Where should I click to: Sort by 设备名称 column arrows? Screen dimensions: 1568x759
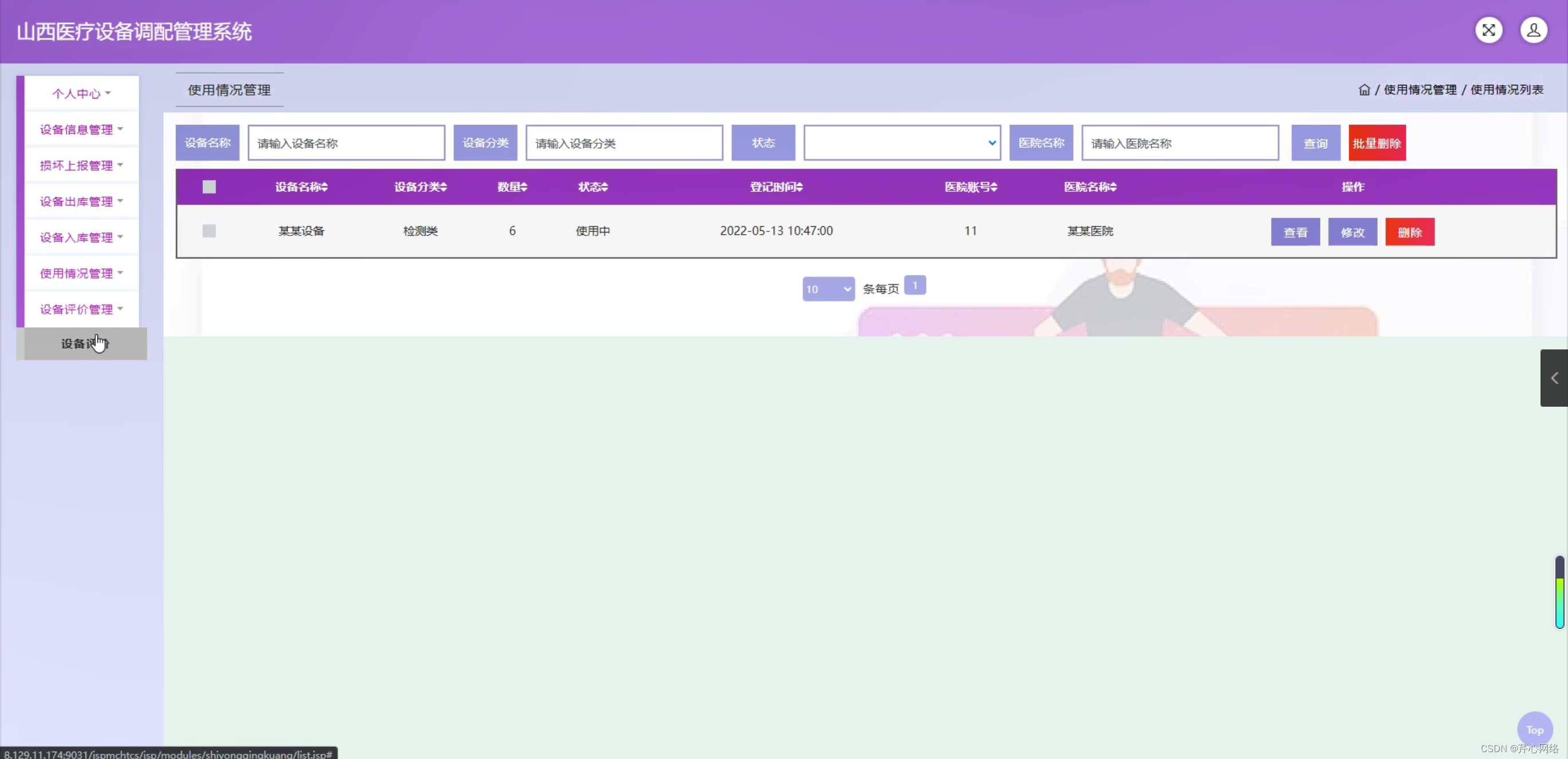click(x=325, y=187)
